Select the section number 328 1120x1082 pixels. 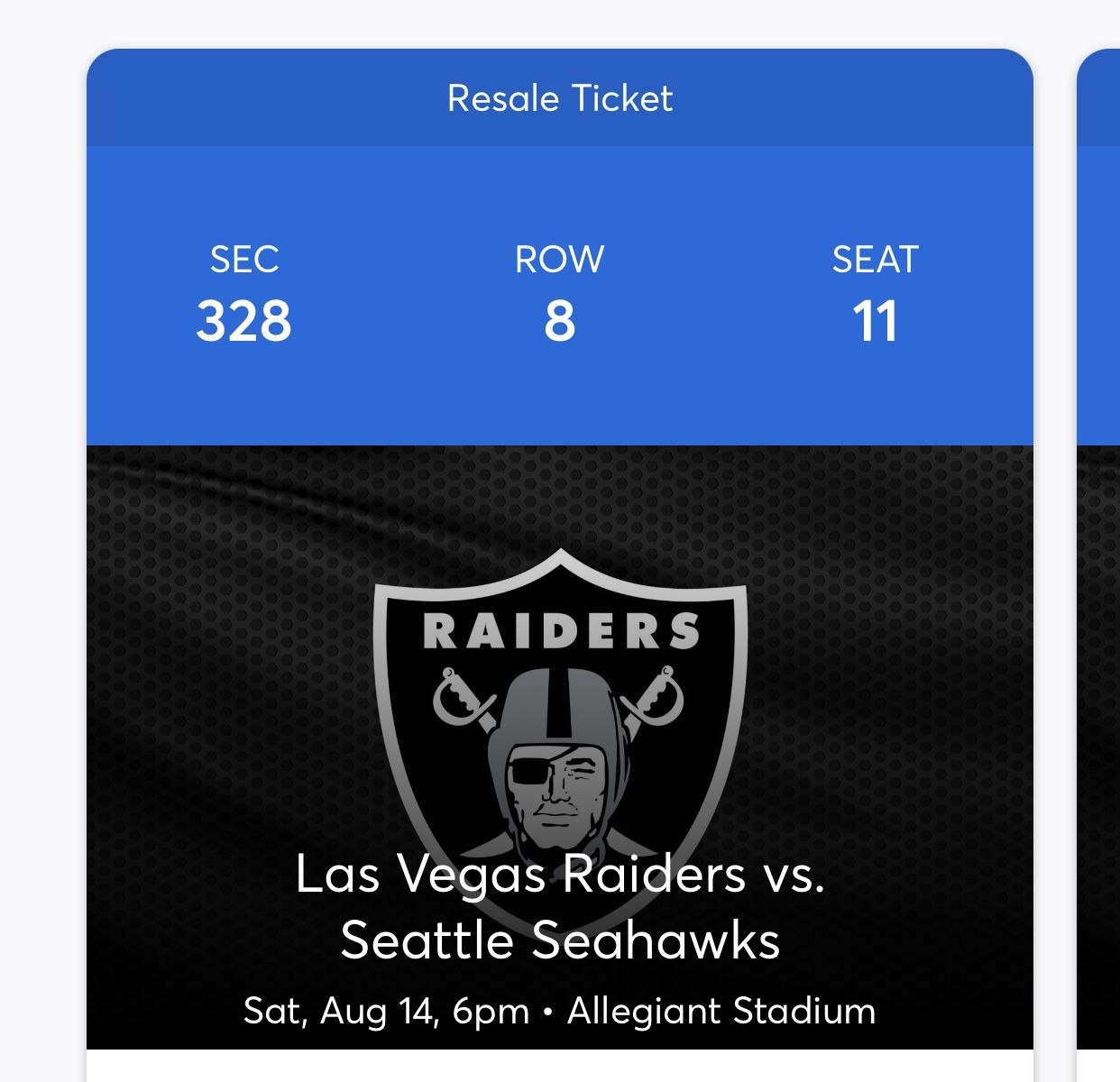pos(243,322)
